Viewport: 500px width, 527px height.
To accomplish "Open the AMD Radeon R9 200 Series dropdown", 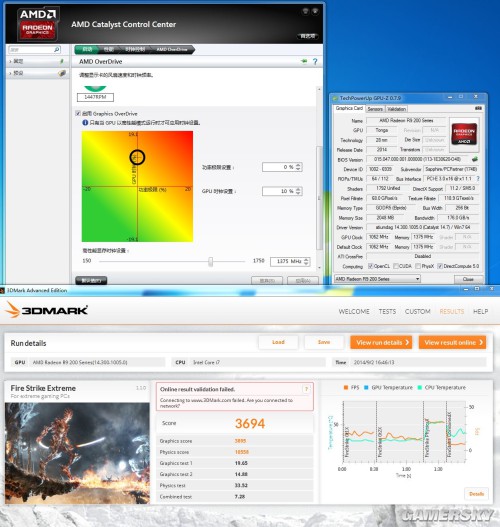I will (x=377, y=279).
